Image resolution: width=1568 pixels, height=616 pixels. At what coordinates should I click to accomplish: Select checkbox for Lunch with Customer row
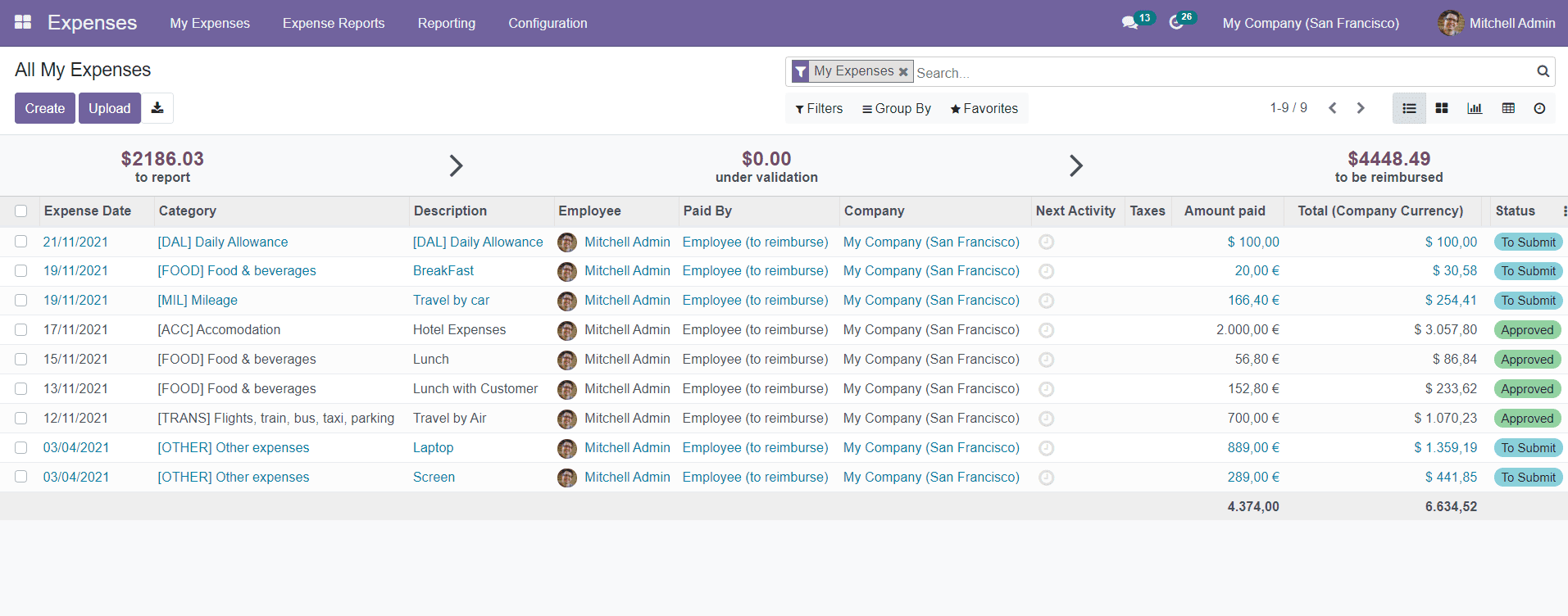21,389
